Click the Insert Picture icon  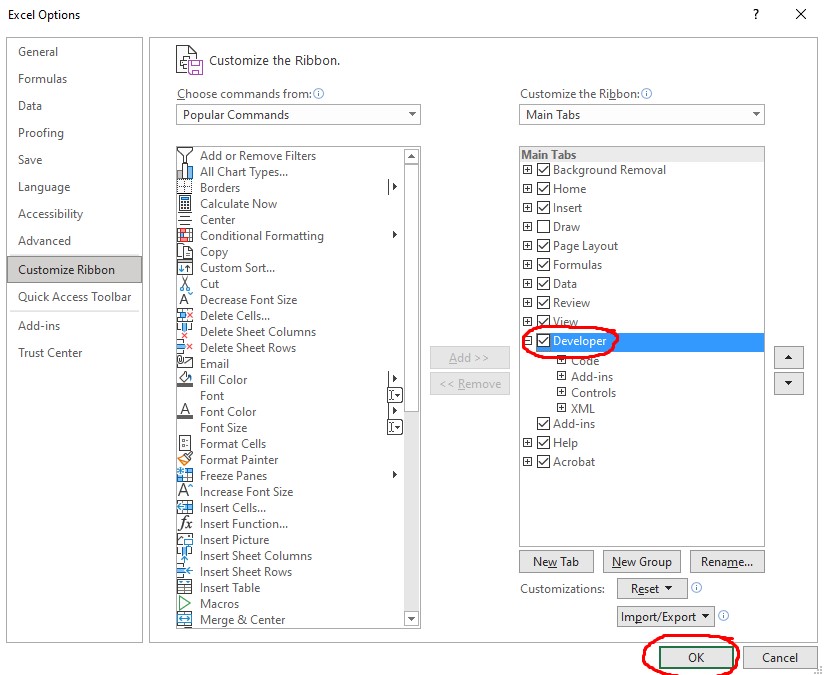[x=184, y=540]
